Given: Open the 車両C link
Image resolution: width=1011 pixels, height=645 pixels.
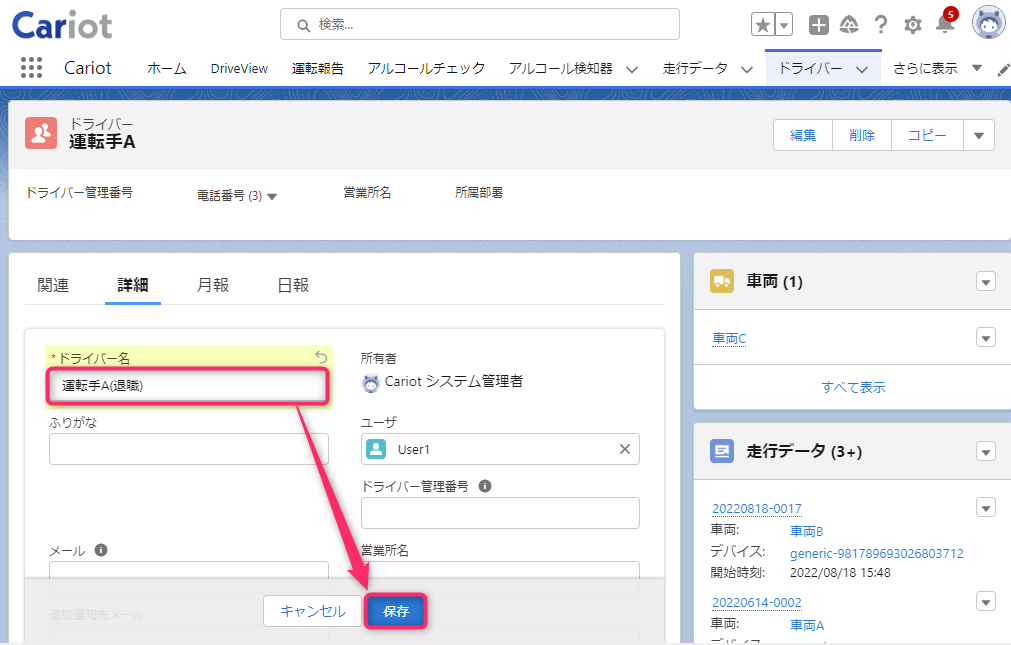Looking at the screenshot, I should (729, 338).
